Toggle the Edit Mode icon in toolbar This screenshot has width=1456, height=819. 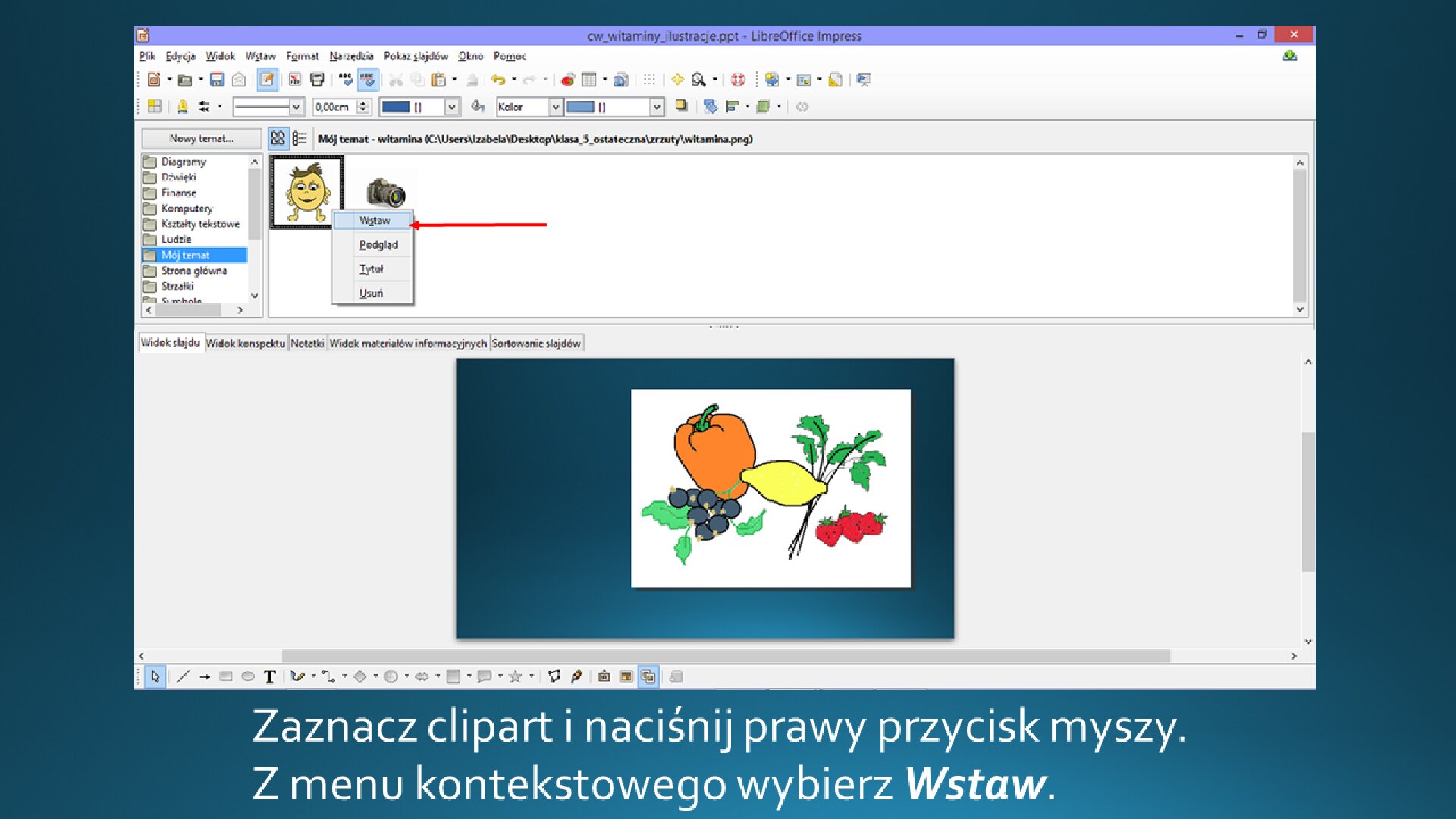click(x=267, y=79)
